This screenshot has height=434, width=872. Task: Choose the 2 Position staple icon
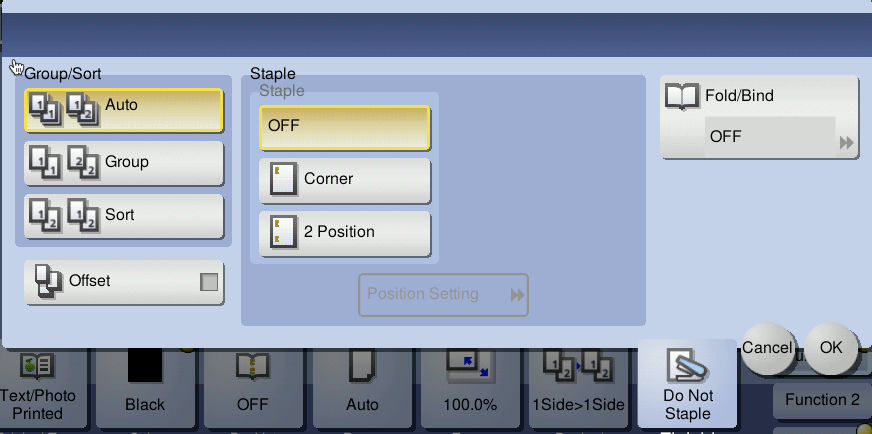tap(283, 232)
